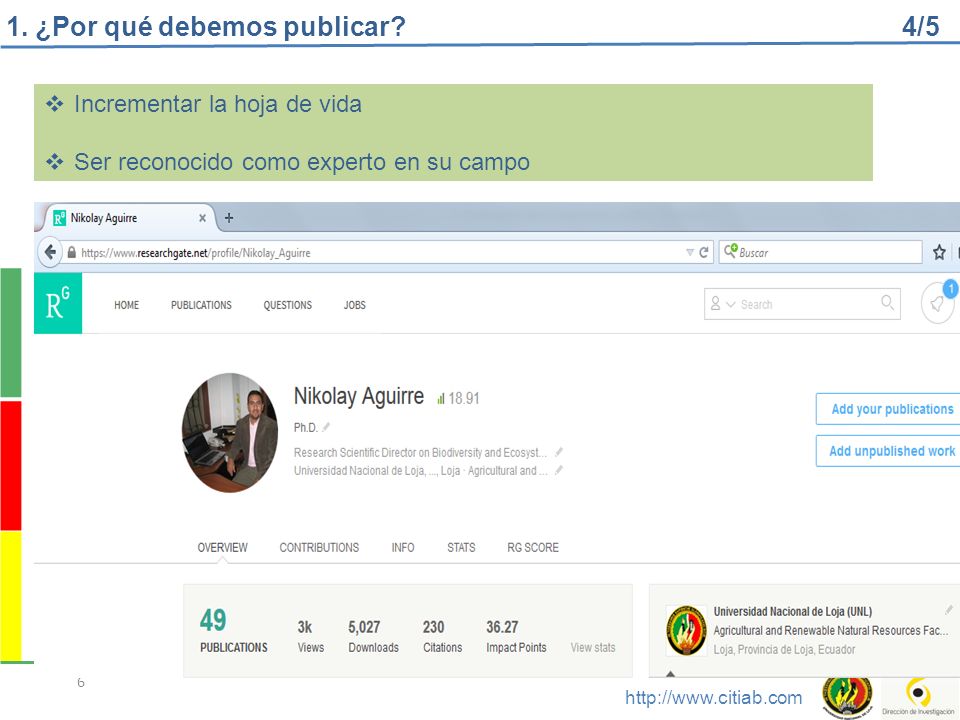960x720 pixels.
Task: Click the RG score bars icon near 18.91
Action: click(441, 399)
